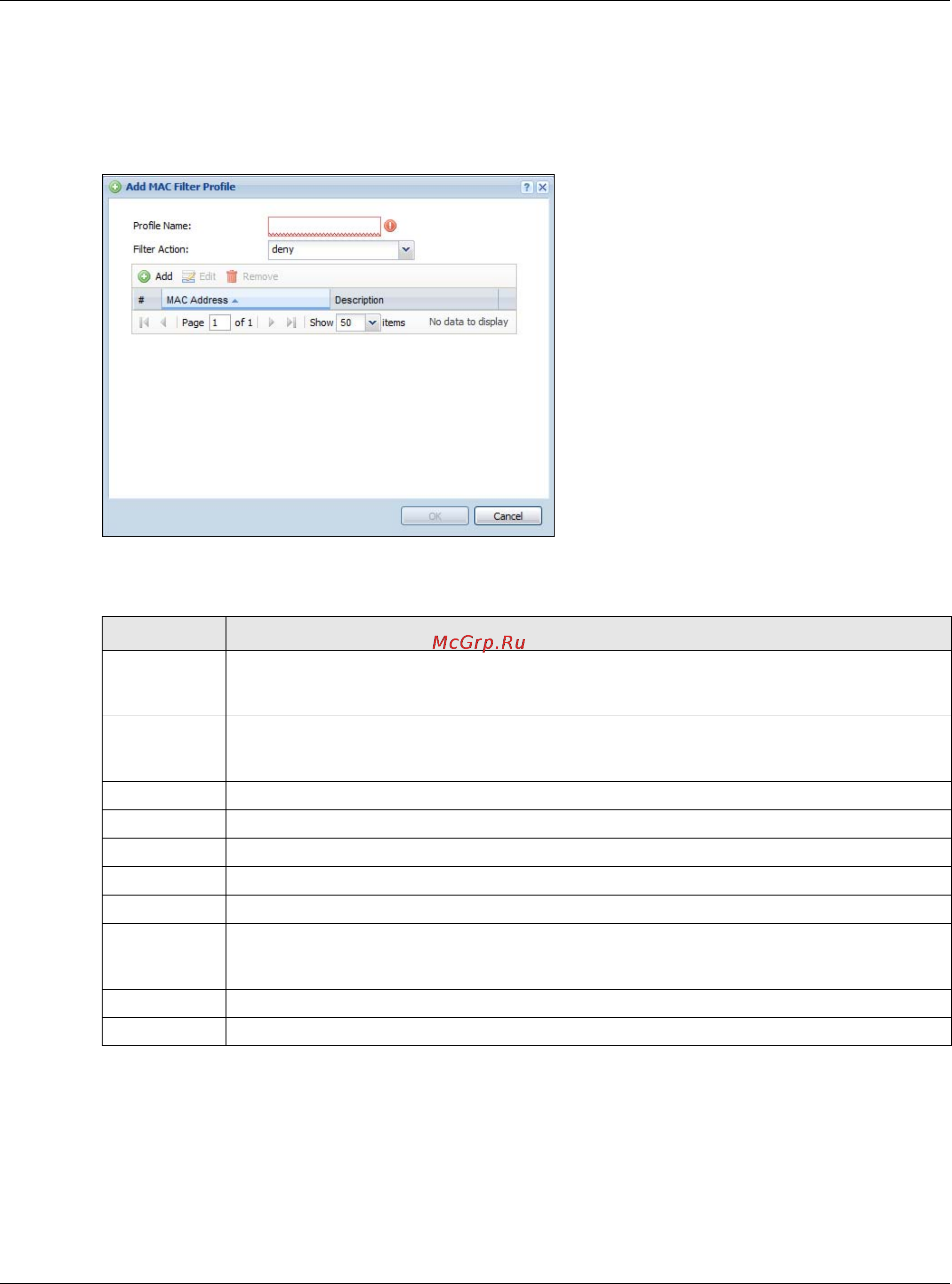Click the Description column header
952x1284 pixels.
click(414, 299)
